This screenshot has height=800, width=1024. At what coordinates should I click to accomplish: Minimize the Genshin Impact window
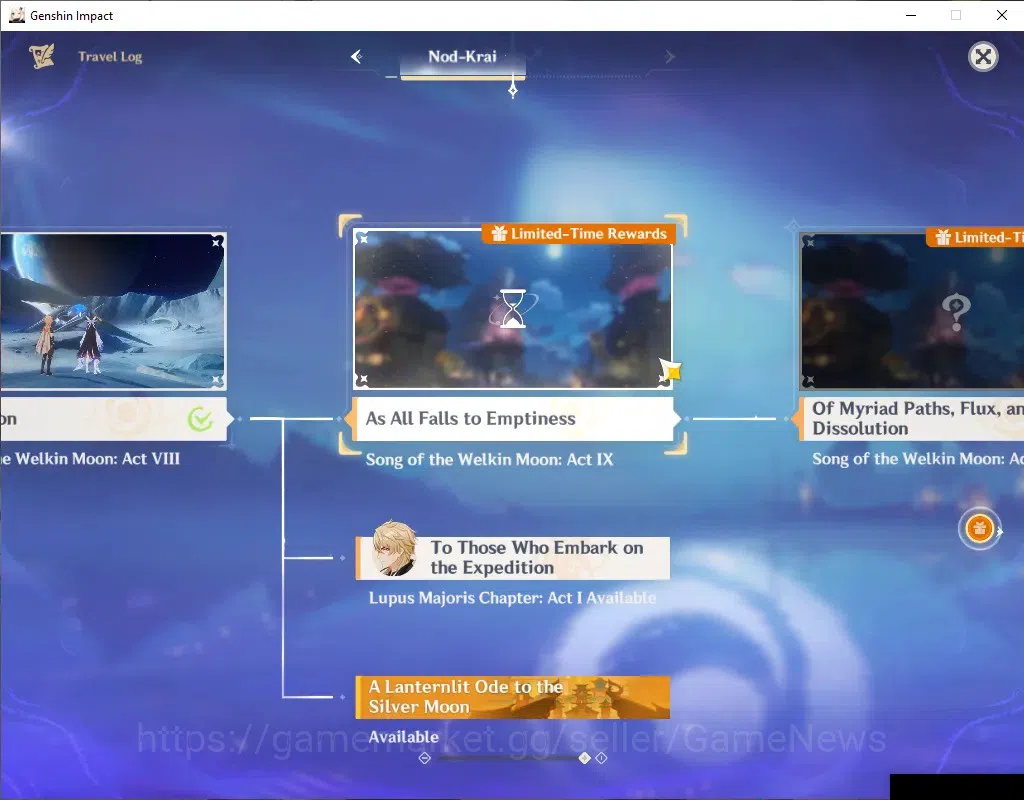pyautogui.click(x=911, y=15)
